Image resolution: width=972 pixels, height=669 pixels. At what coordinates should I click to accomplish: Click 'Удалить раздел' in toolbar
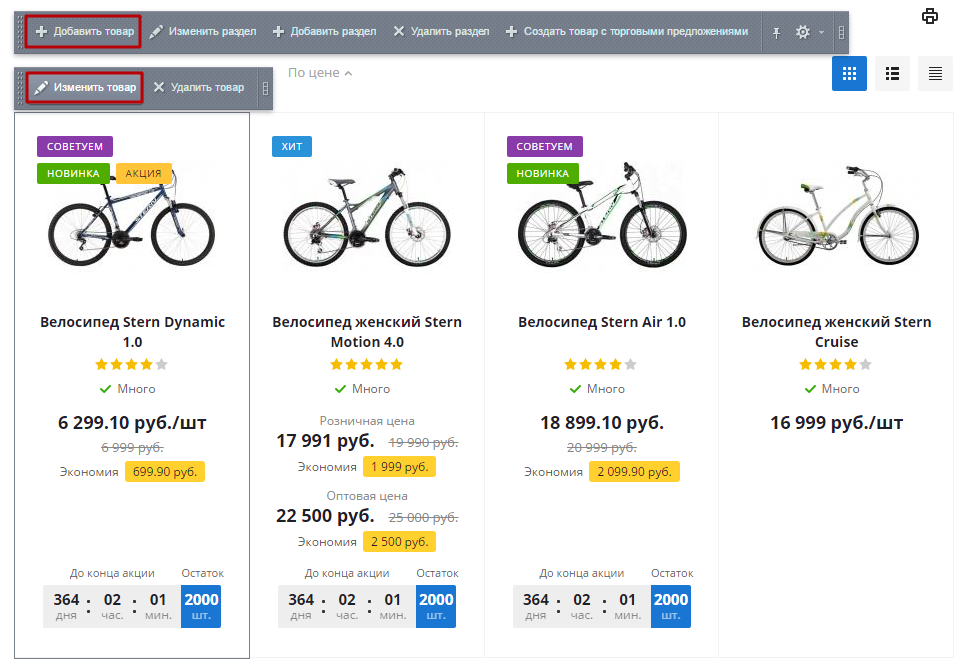click(x=441, y=32)
